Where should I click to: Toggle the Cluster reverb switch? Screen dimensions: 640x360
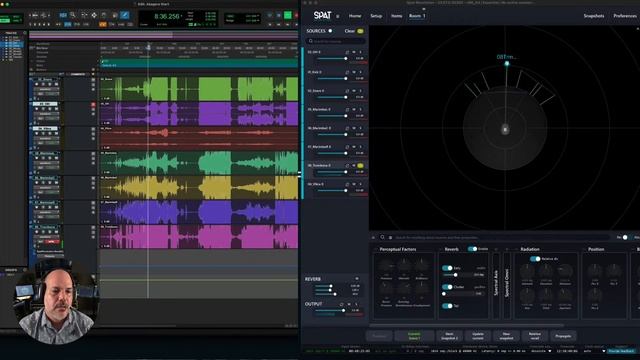coord(447,287)
